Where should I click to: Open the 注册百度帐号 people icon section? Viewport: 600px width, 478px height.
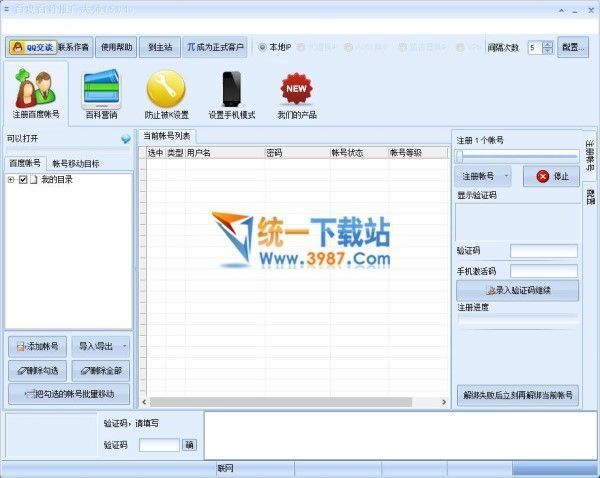click(x=36, y=93)
